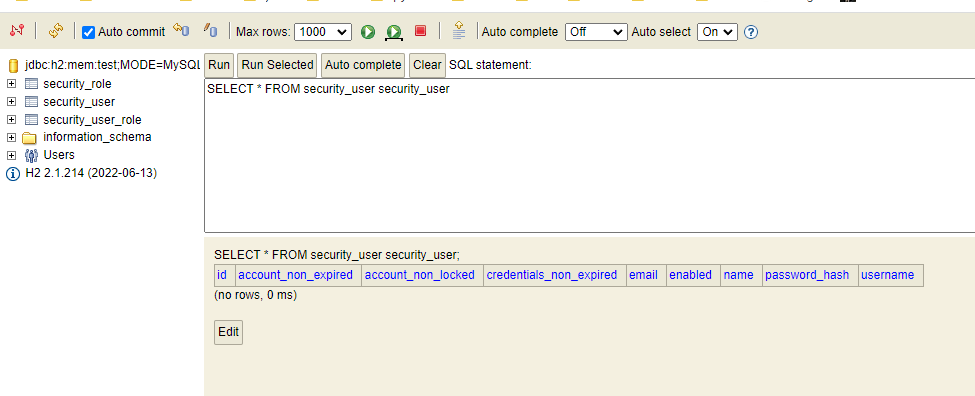Click the Clear button

427,65
